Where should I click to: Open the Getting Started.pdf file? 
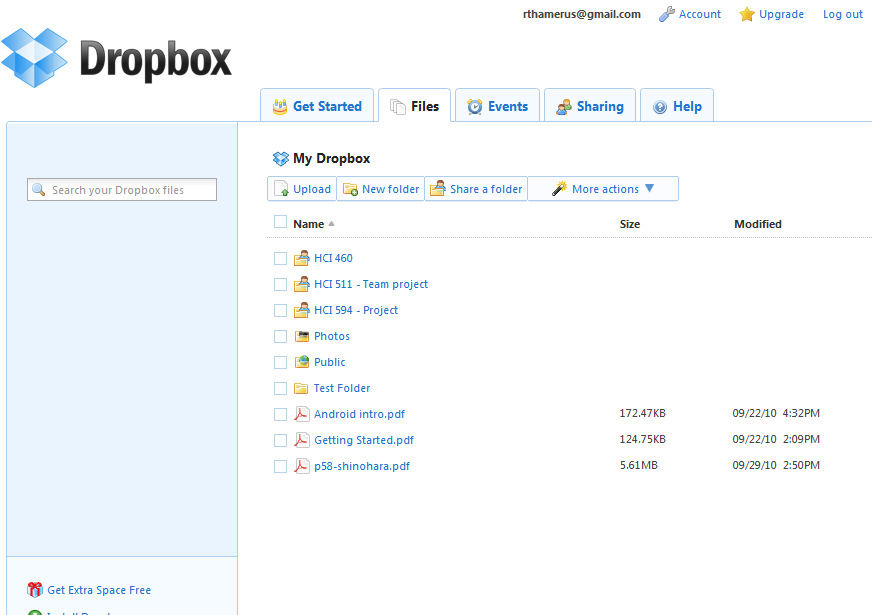point(364,440)
